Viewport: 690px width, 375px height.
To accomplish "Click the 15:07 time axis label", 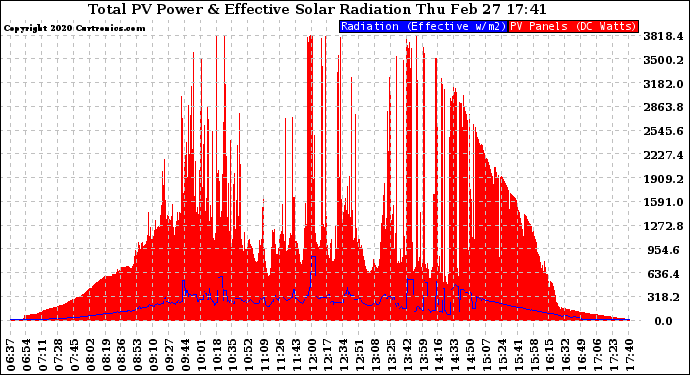I will (487, 355).
